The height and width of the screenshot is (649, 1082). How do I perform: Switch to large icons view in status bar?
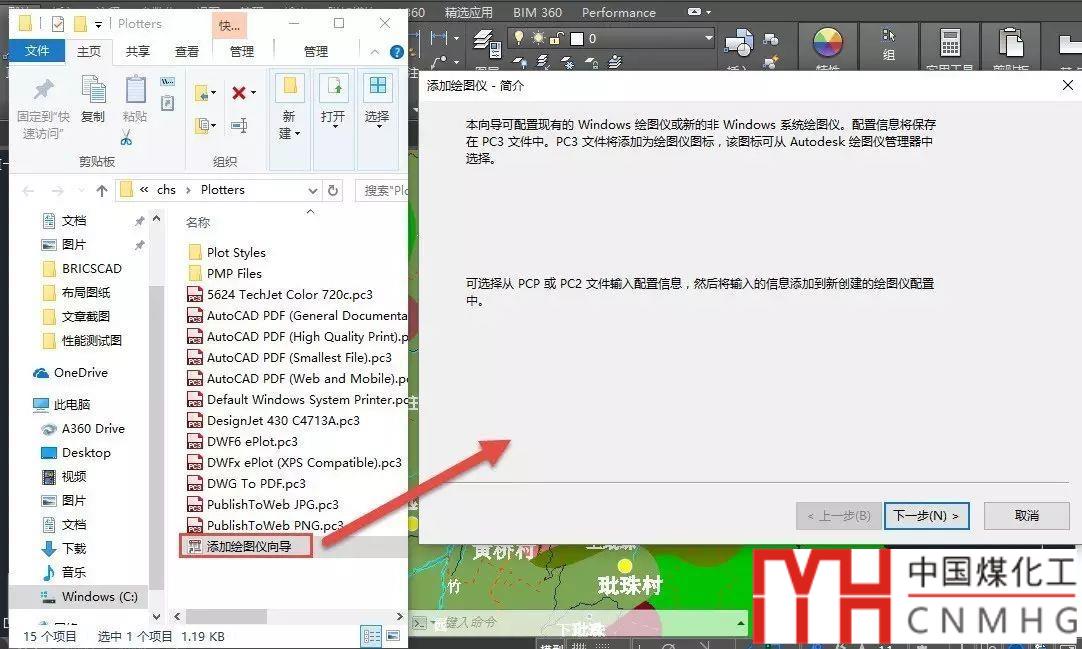click(393, 636)
